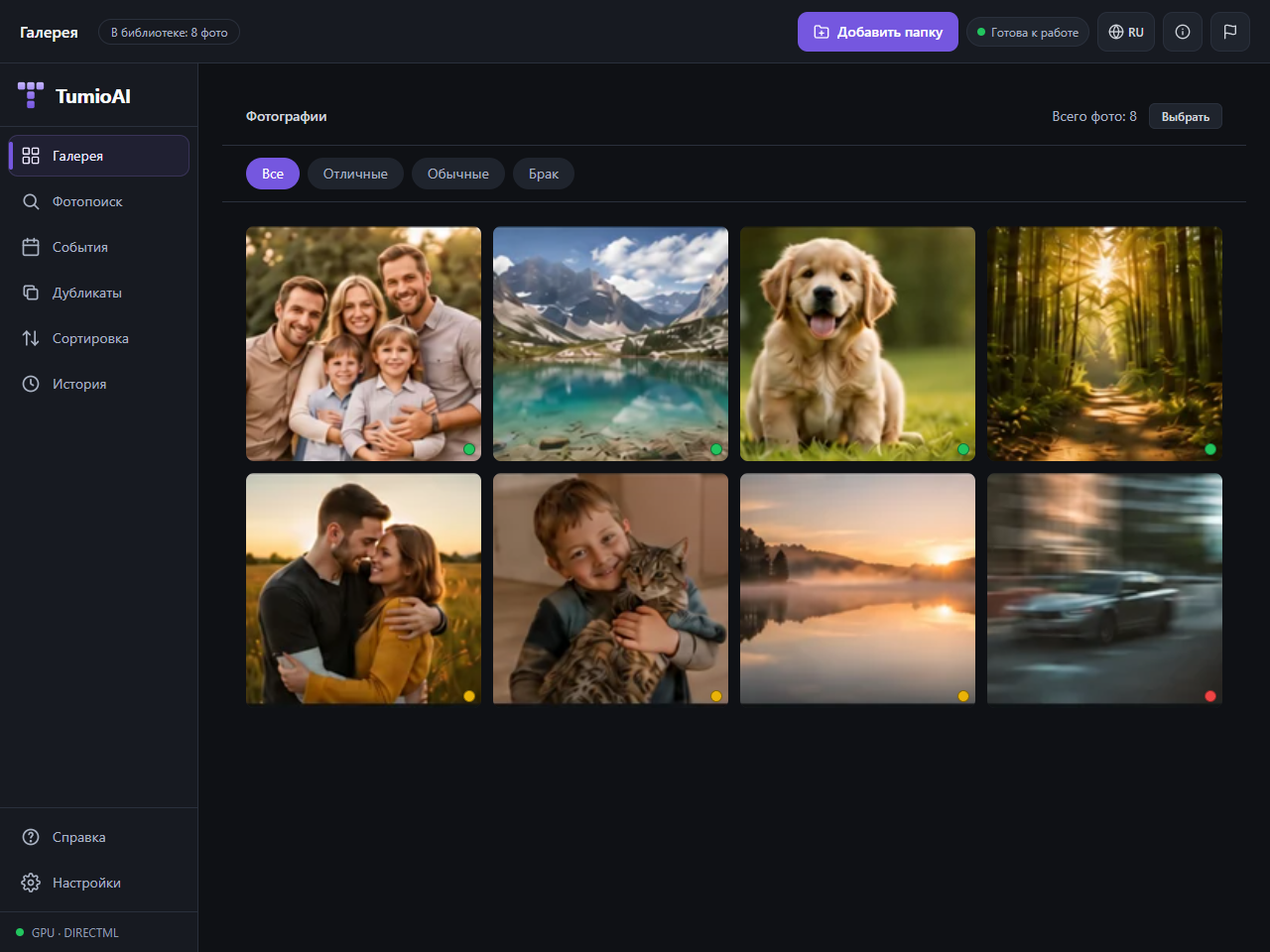
Task: Open the golden retriever puppy photo
Action: pyautogui.click(x=857, y=344)
